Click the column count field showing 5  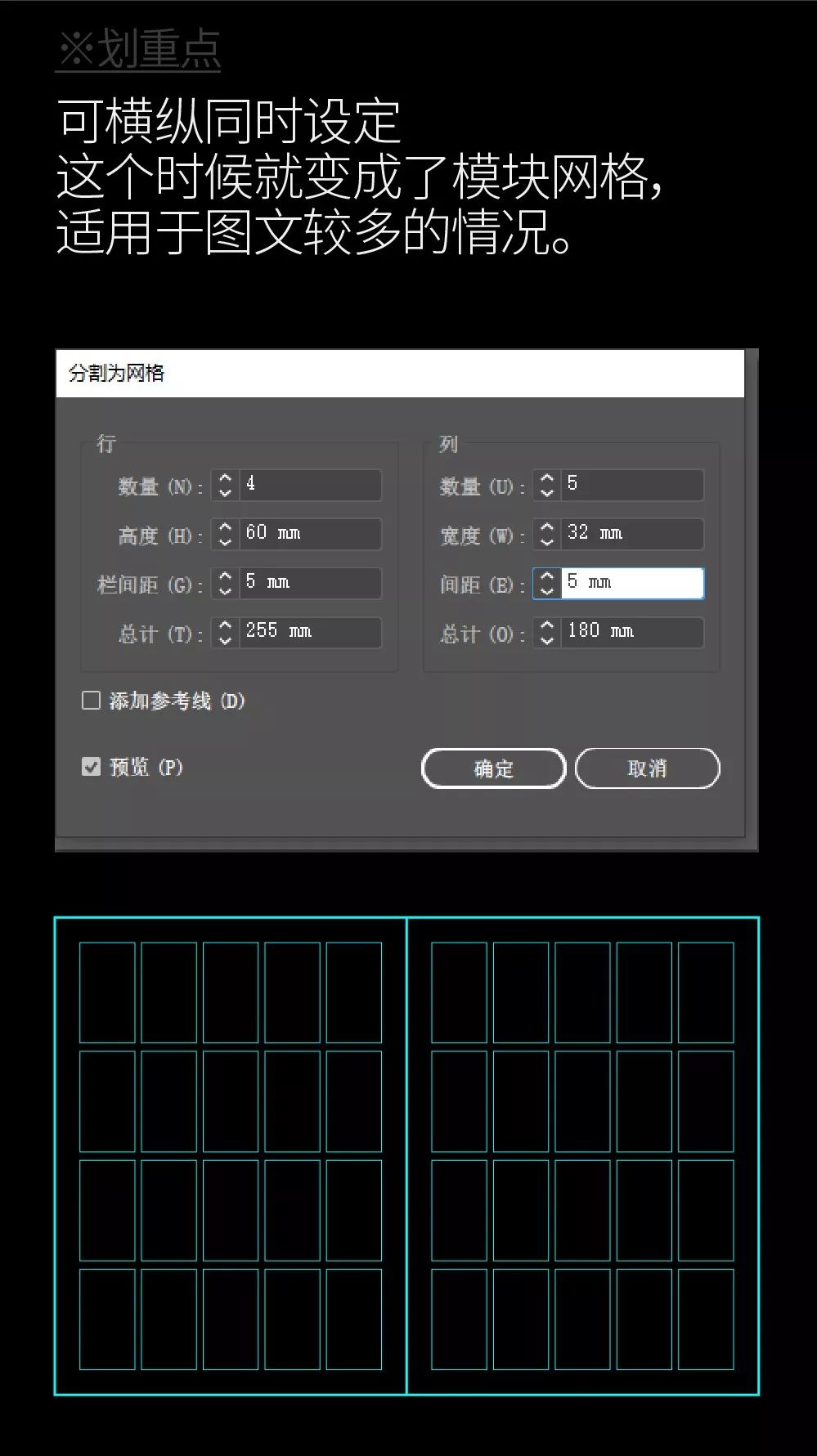click(631, 485)
